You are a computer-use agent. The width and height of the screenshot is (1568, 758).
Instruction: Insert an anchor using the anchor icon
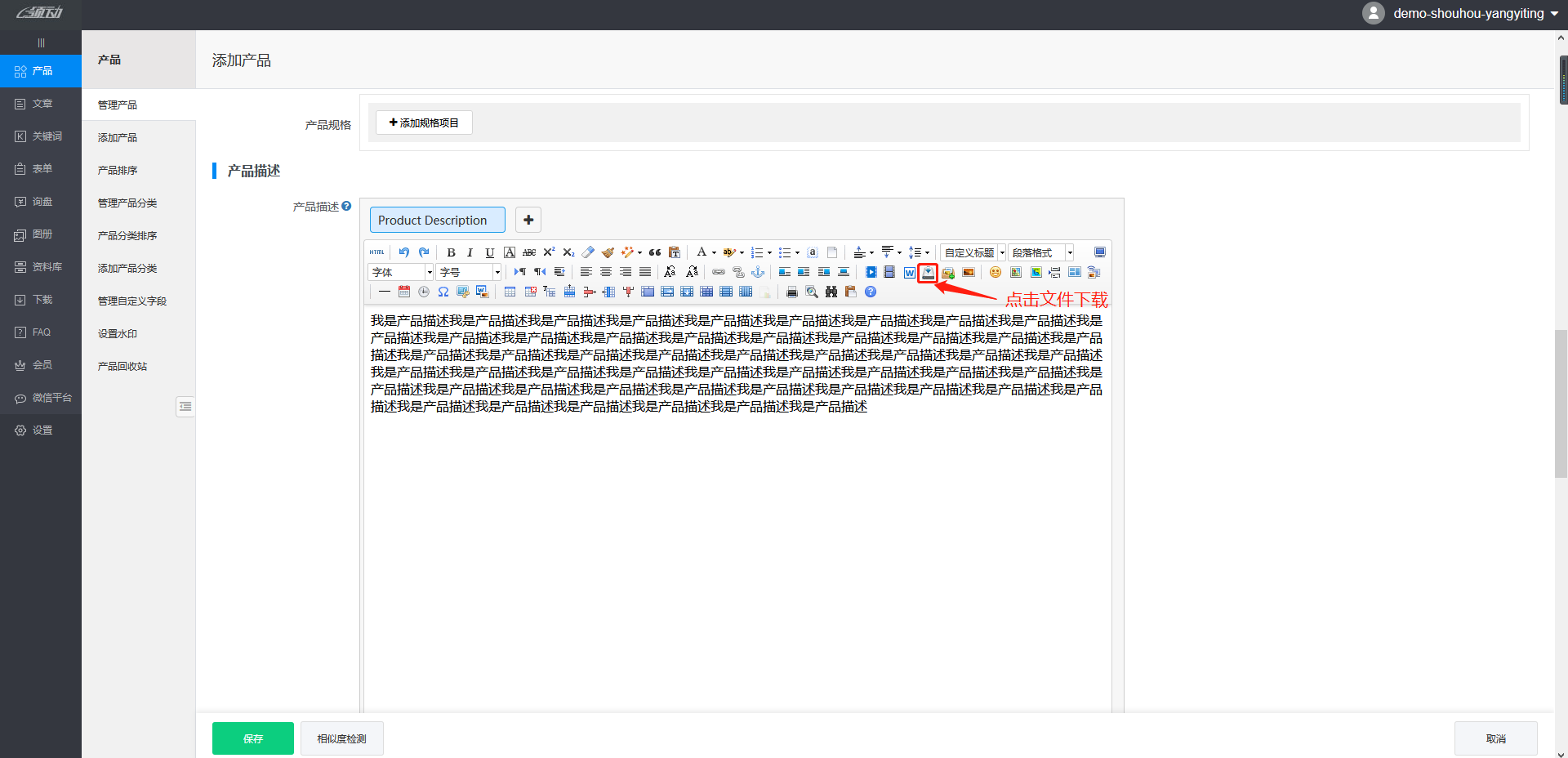point(758,273)
